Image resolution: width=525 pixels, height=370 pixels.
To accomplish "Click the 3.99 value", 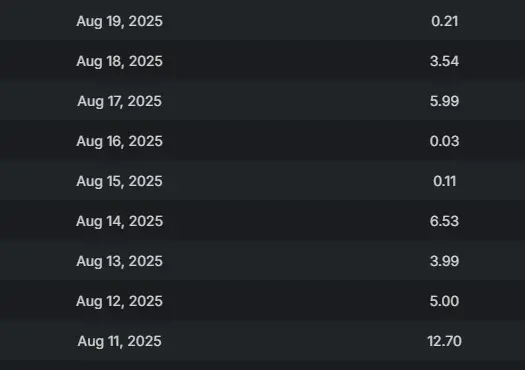I will click(444, 261).
